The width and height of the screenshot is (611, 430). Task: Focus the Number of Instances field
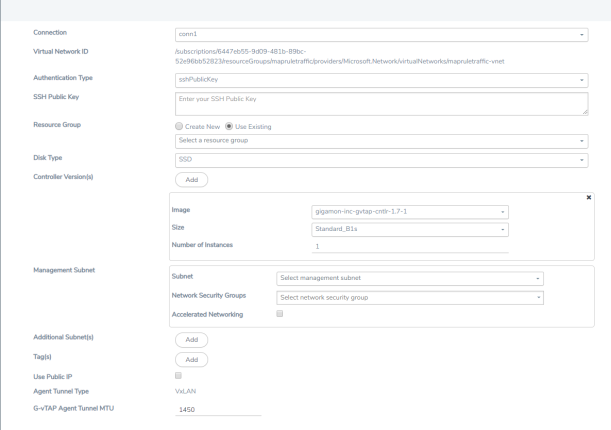tap(410, 247)
